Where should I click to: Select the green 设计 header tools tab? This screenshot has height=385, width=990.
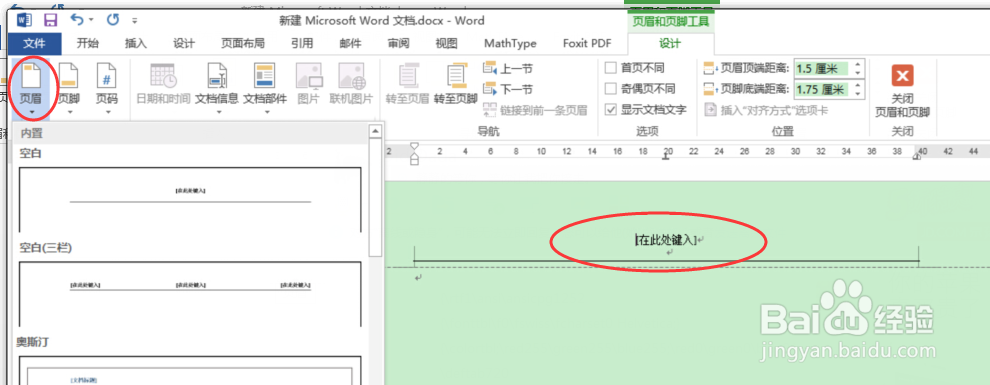671,43
